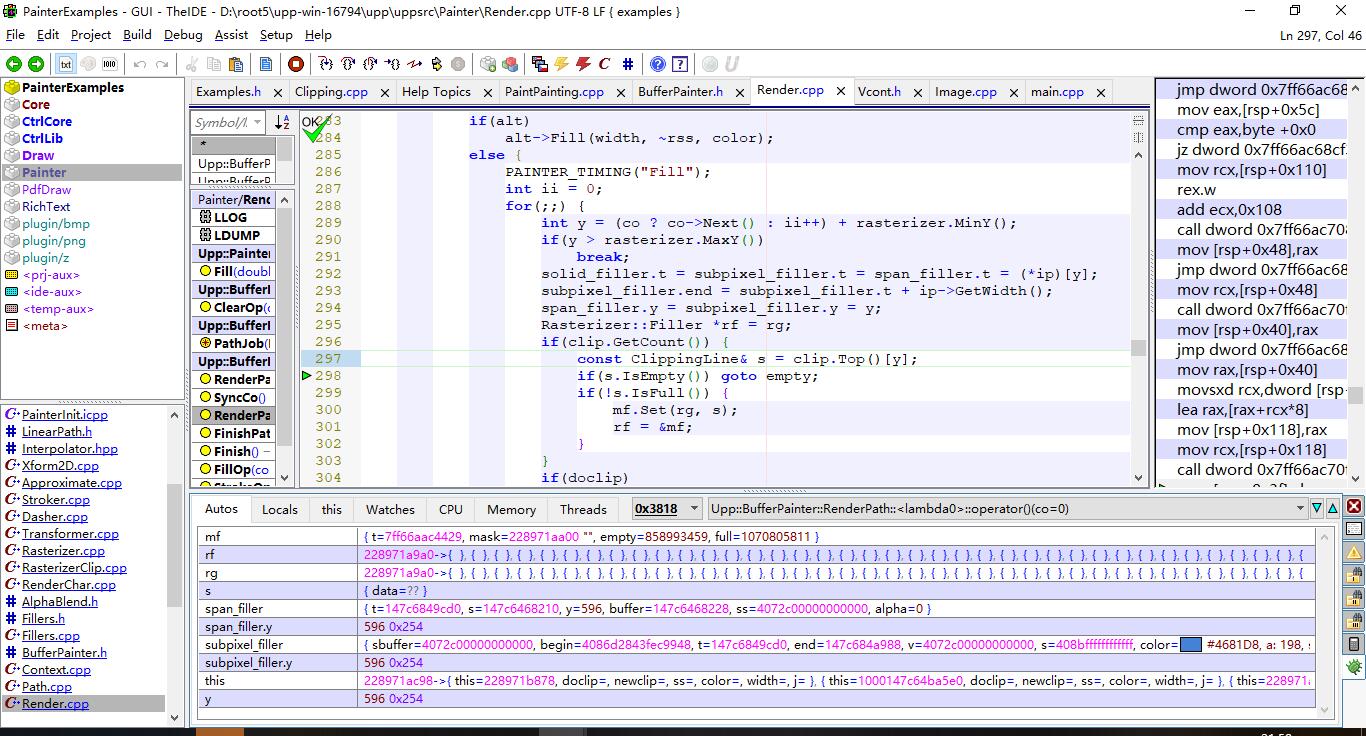Click the green back navigation arrow
Screen dimensions: 1366x736
[14, 64]
